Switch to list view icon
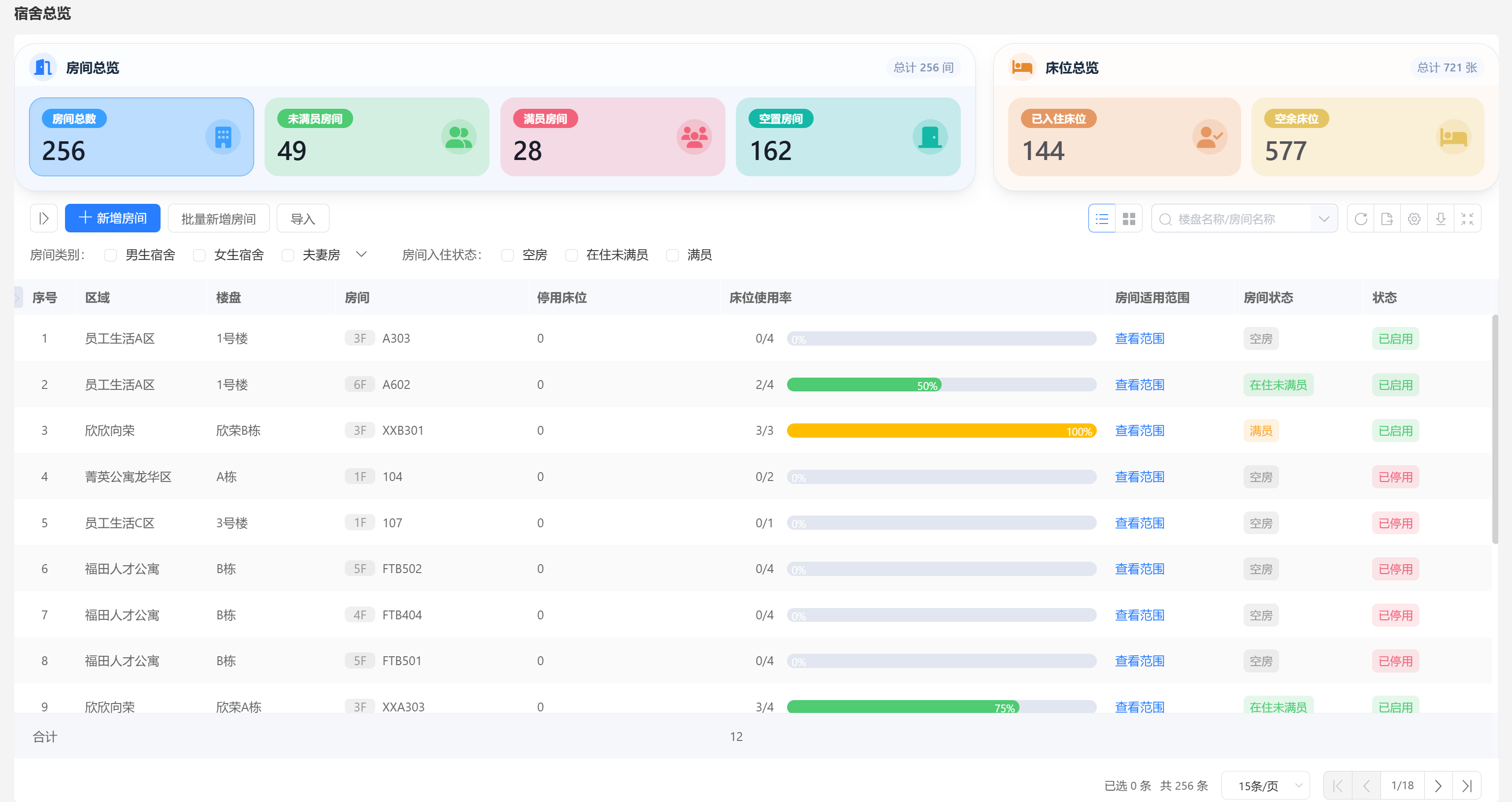1512x802 pixels. pos(1102,219)
